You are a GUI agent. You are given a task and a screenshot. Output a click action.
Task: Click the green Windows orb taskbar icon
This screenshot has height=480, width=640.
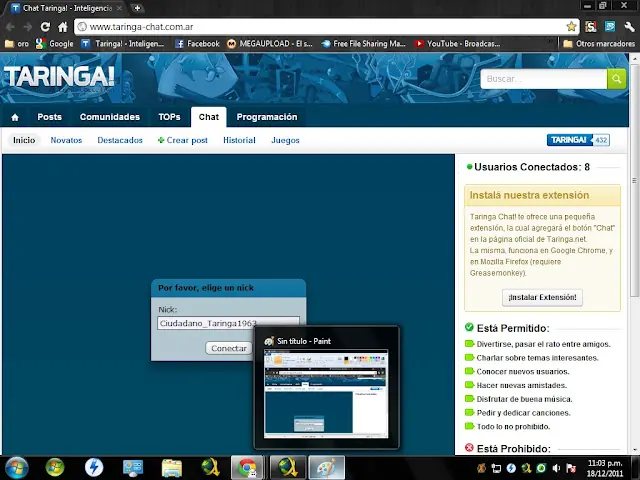(55, 468)
